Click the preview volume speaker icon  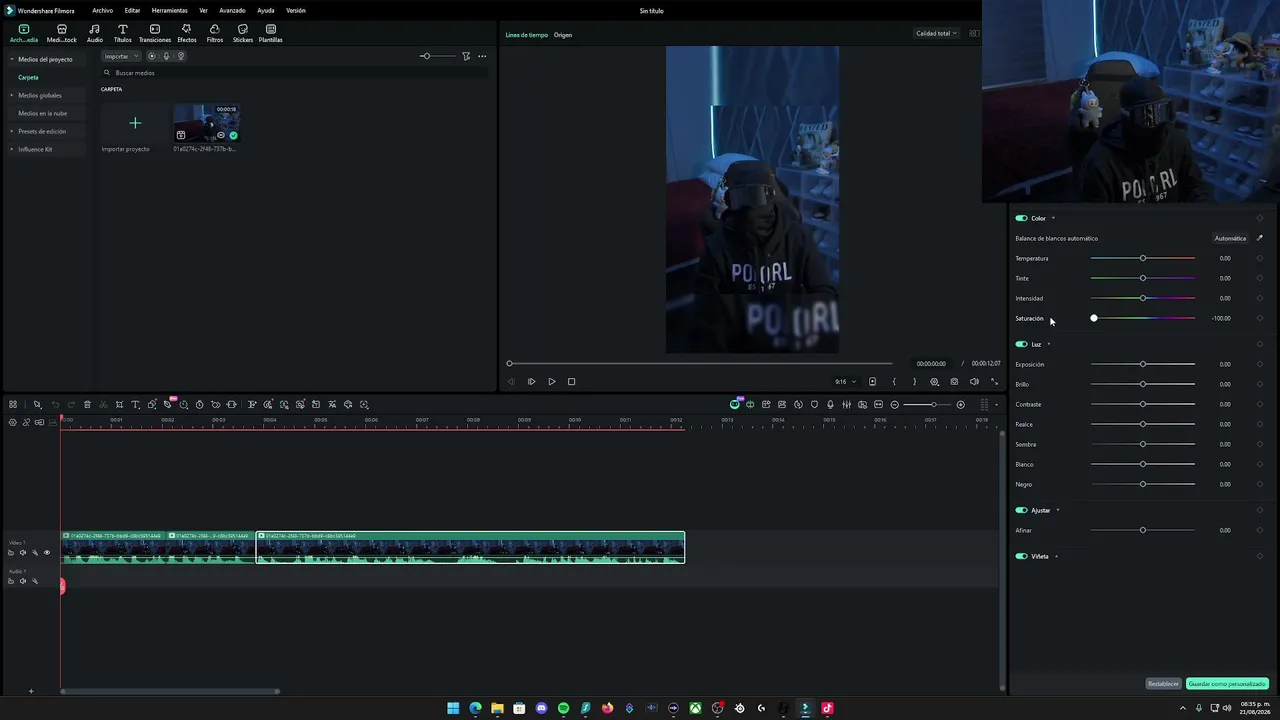pyautogui.click(x=974, y=381)
